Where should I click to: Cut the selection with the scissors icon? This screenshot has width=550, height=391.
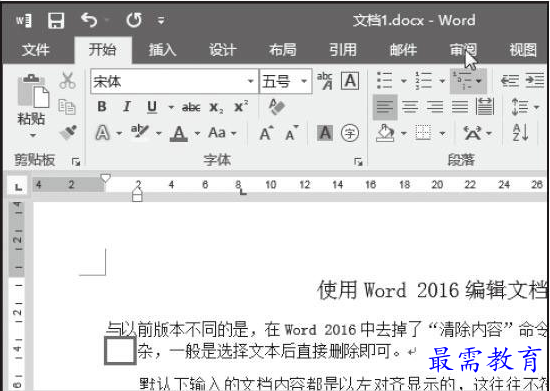click(x=67, y=81)
